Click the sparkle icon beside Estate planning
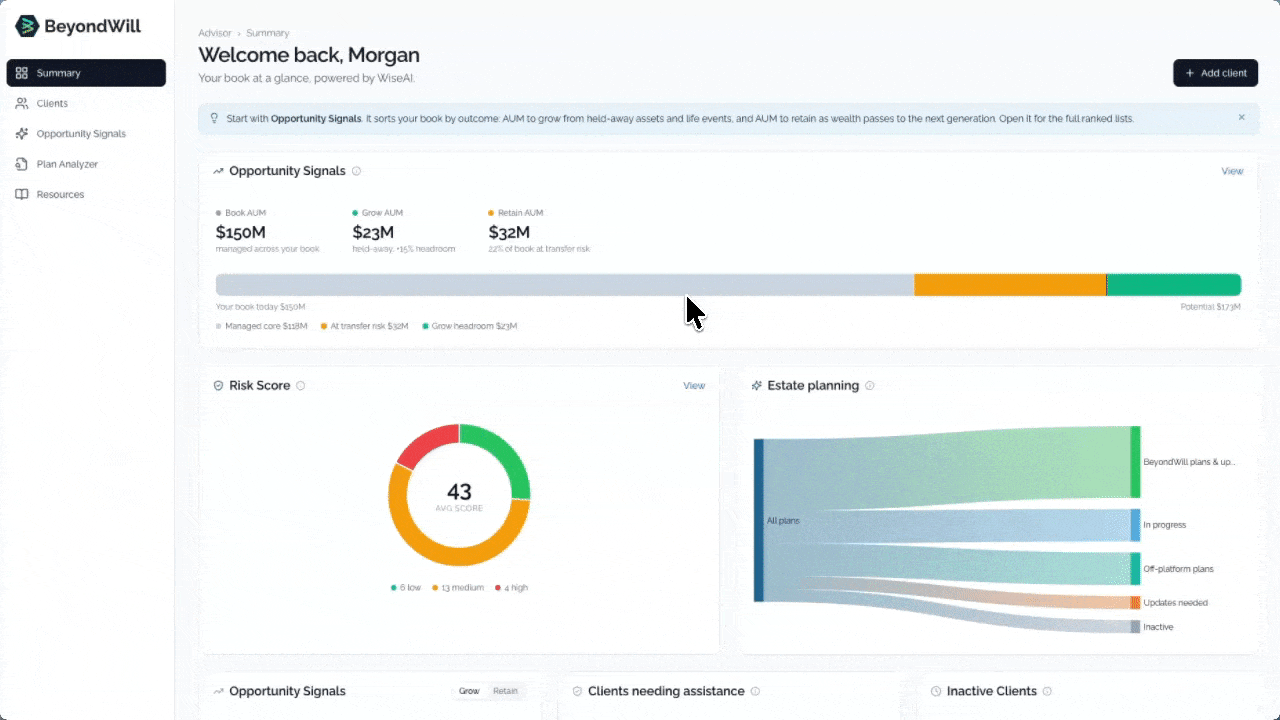Viewport: 1280px width, 720px height. pos(757,385)
